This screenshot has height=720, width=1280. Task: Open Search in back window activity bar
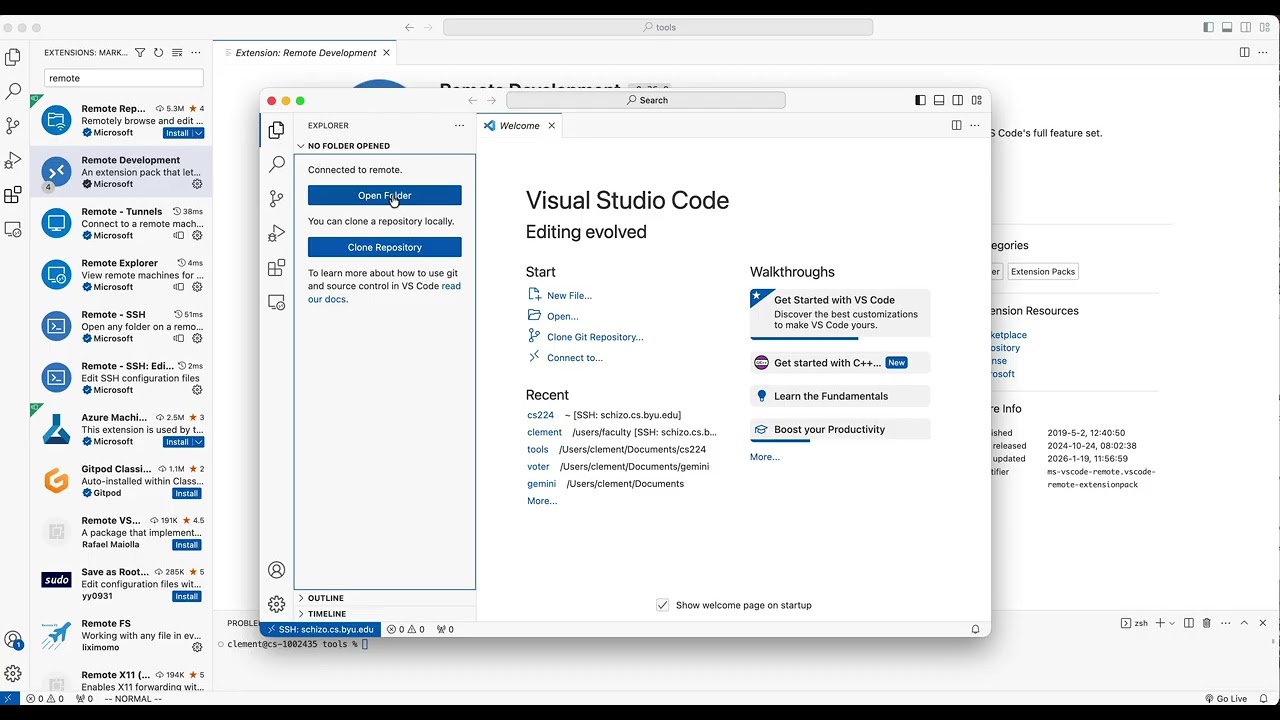tap(13, 91)
